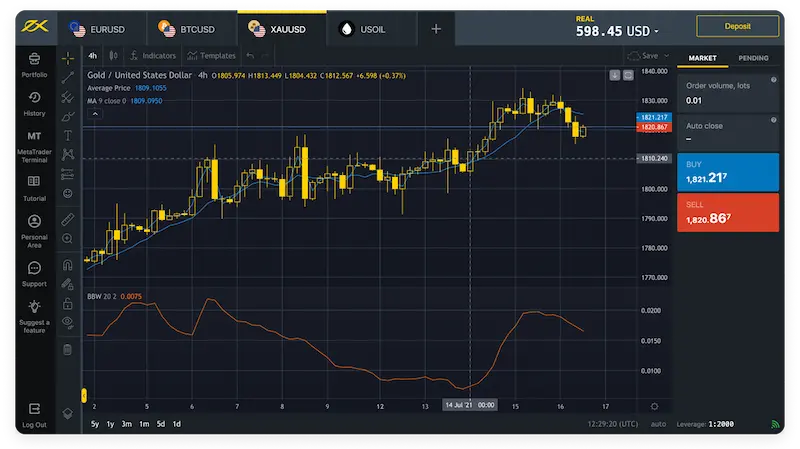Select the trend line drawing tool
The height and width of the screenshot is (449, 800).
click(68, 76)
